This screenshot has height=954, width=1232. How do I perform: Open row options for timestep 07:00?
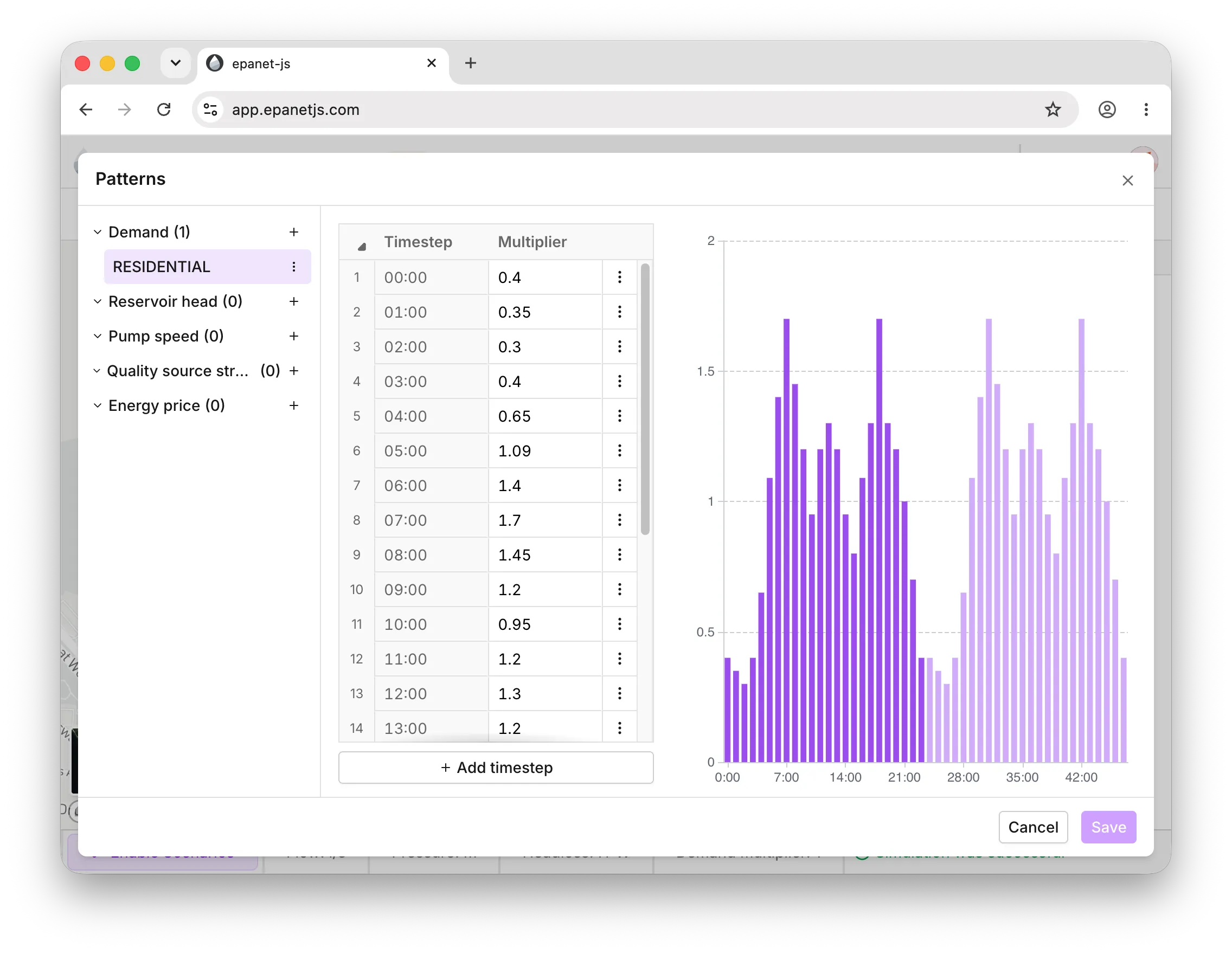[619, 520]
